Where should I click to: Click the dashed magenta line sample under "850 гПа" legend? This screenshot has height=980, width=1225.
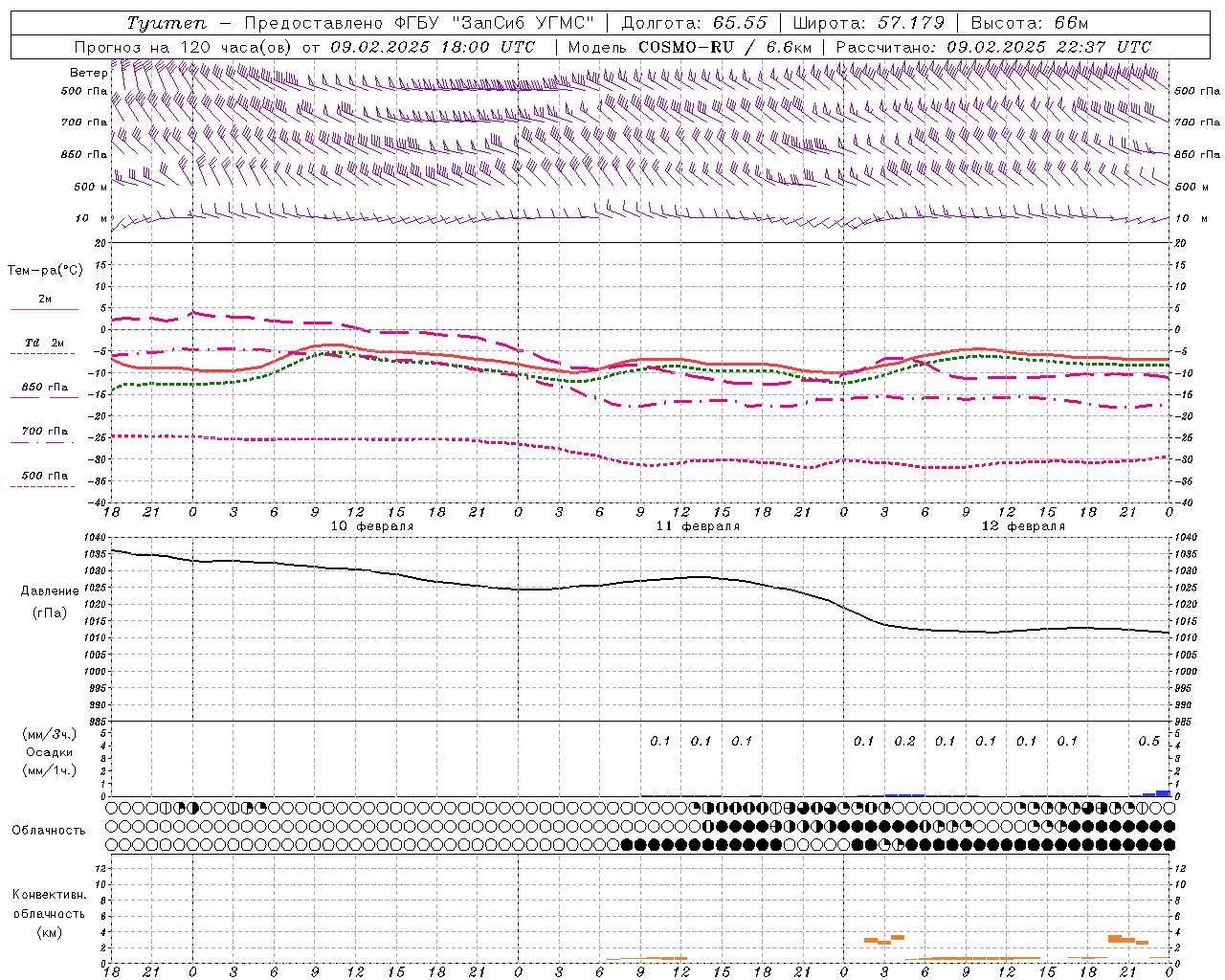(x=43, y=397)
